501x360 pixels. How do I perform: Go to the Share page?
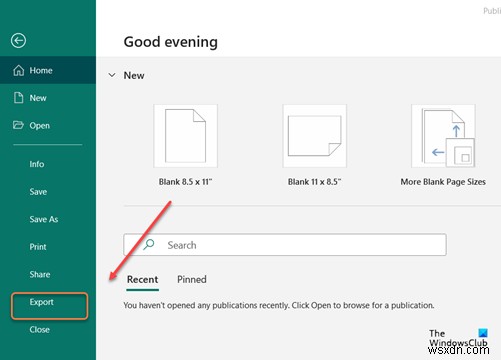tap(40, 274)
